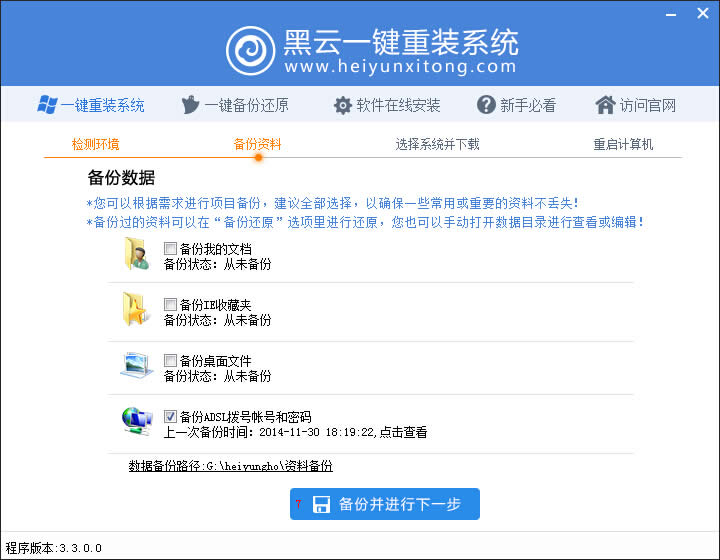Open the 数据备份路径 G:\heiyungho link
Image resolution: width=720 pixels, height=560 pixels.
point(230,466)
